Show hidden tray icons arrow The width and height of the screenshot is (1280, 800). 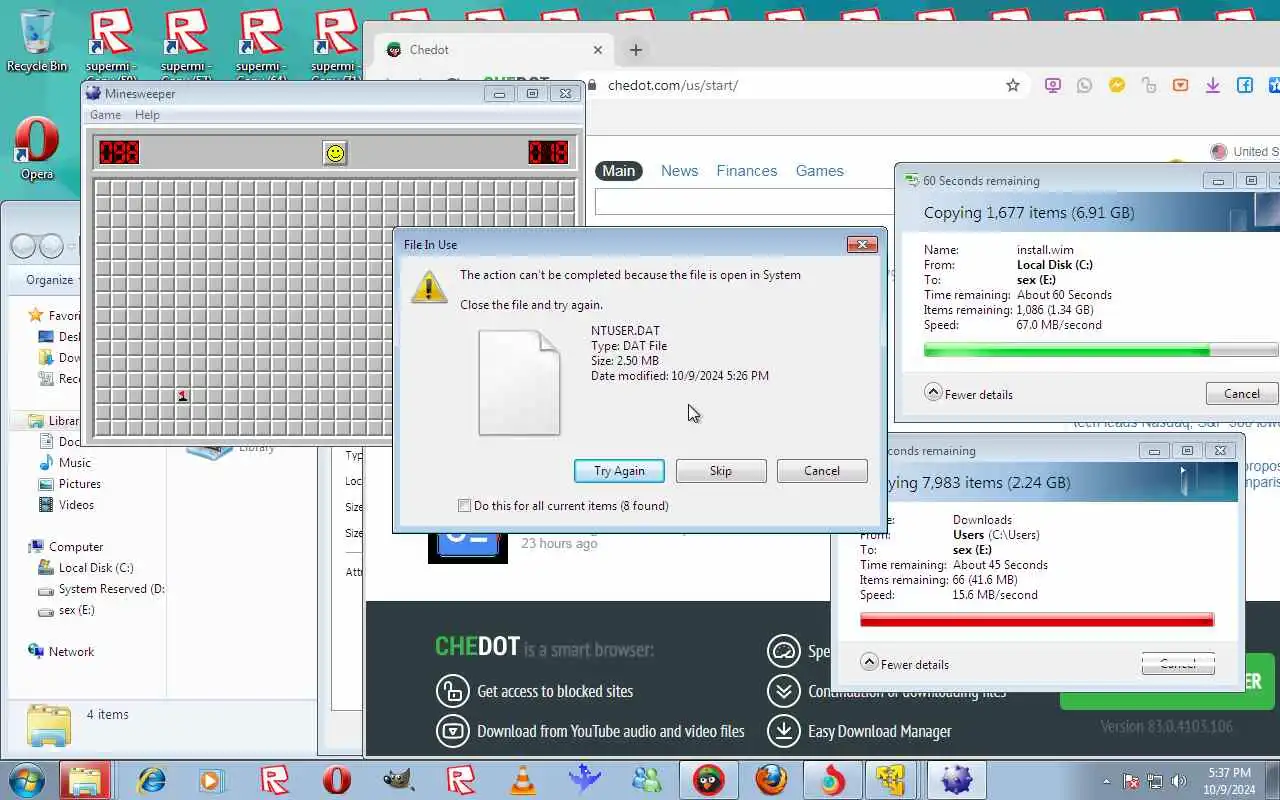click(1106, 781)
